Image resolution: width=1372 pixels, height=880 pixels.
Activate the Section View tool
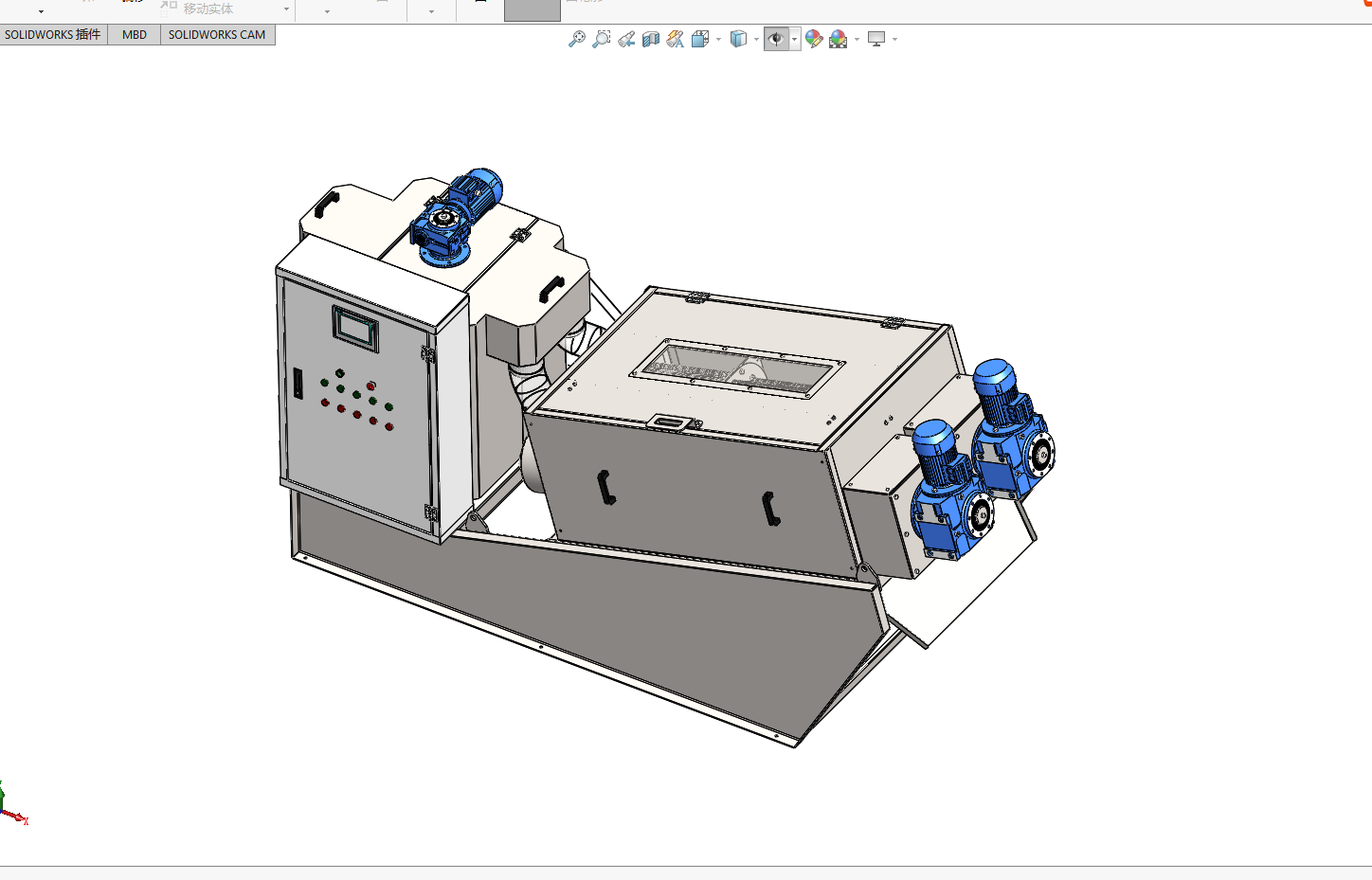[651, 39]
